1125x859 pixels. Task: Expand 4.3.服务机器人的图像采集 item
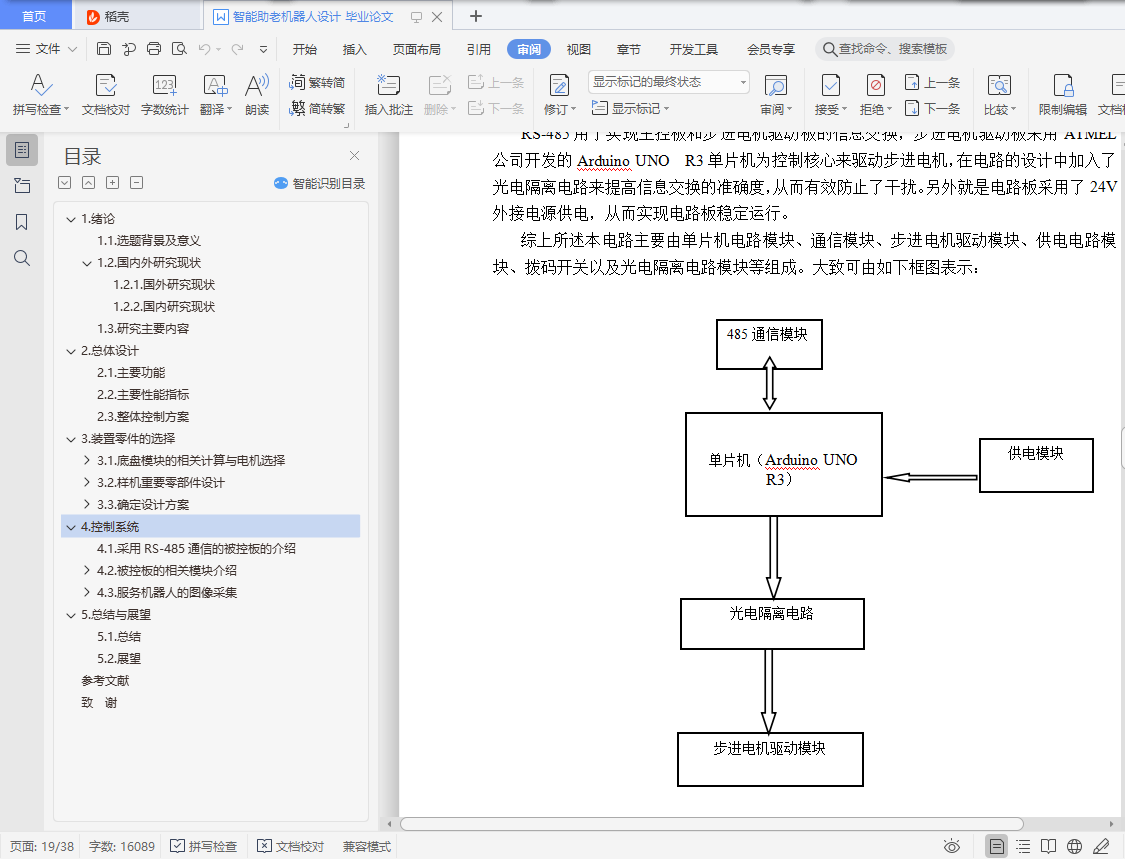(x=87, y=592)
